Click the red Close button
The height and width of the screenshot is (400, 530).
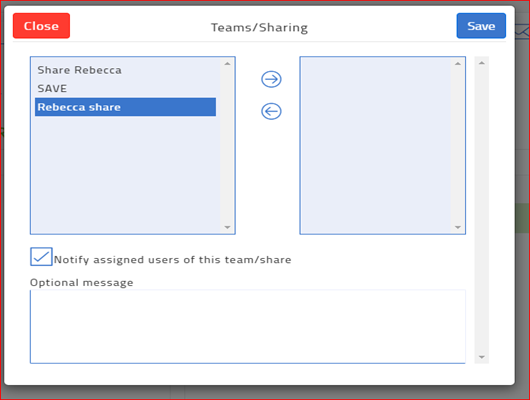41,26
